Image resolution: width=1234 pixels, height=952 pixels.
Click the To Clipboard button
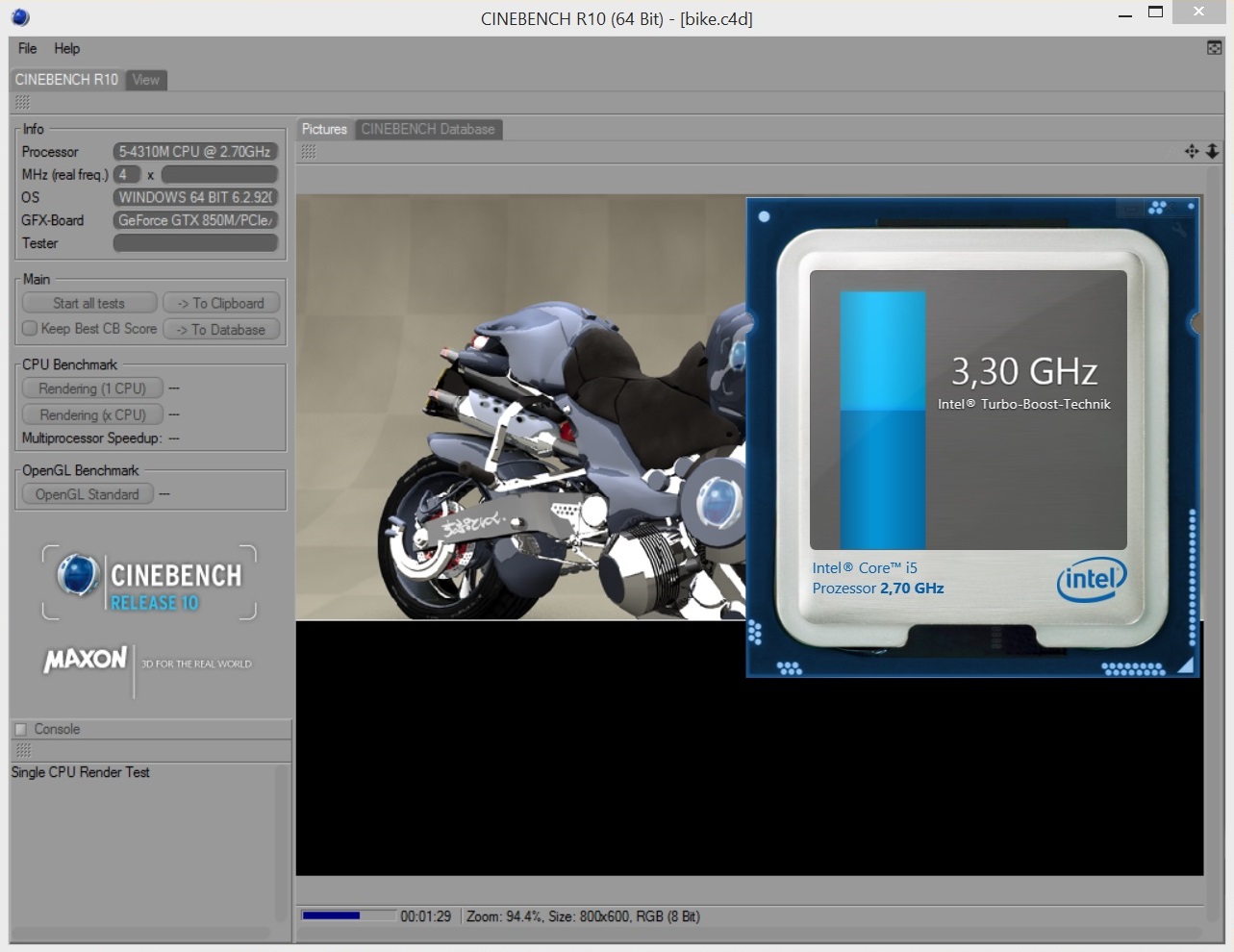[x=221, y=303]
